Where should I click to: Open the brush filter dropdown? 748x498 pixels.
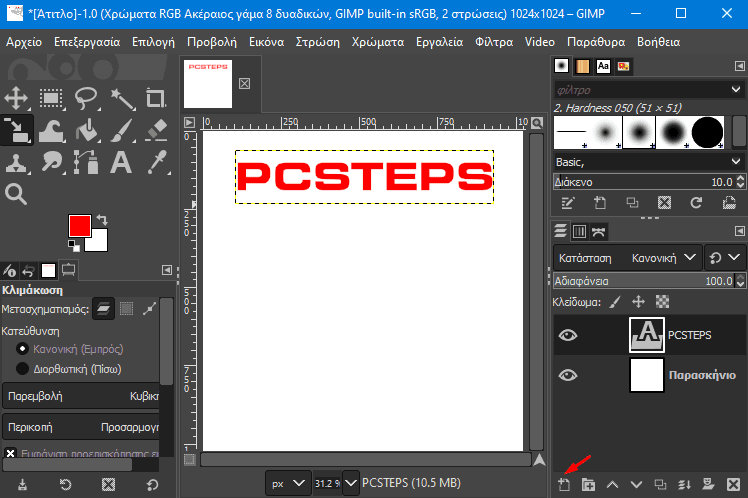[x=736, y=89]
